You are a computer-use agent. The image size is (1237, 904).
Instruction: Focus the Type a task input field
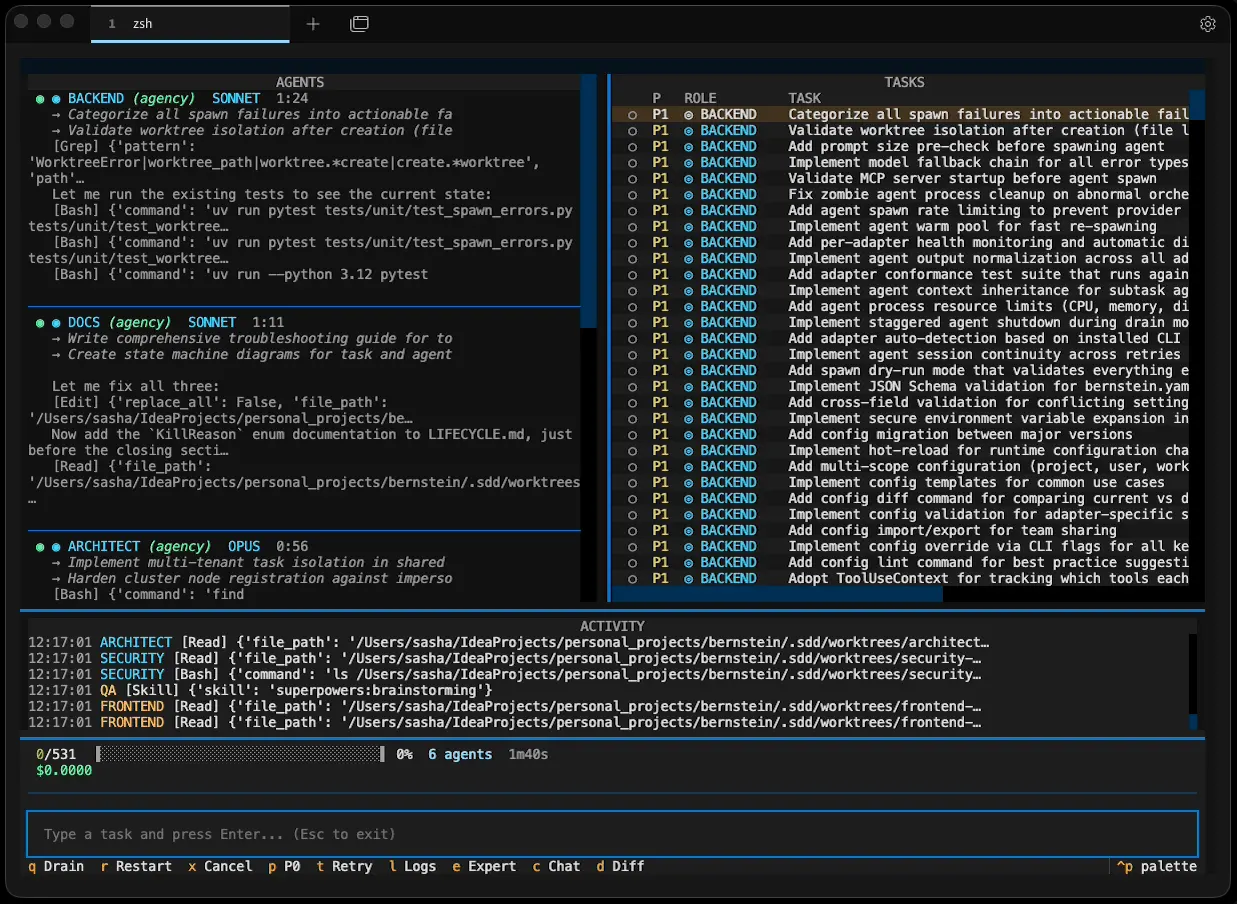(612, 834)
